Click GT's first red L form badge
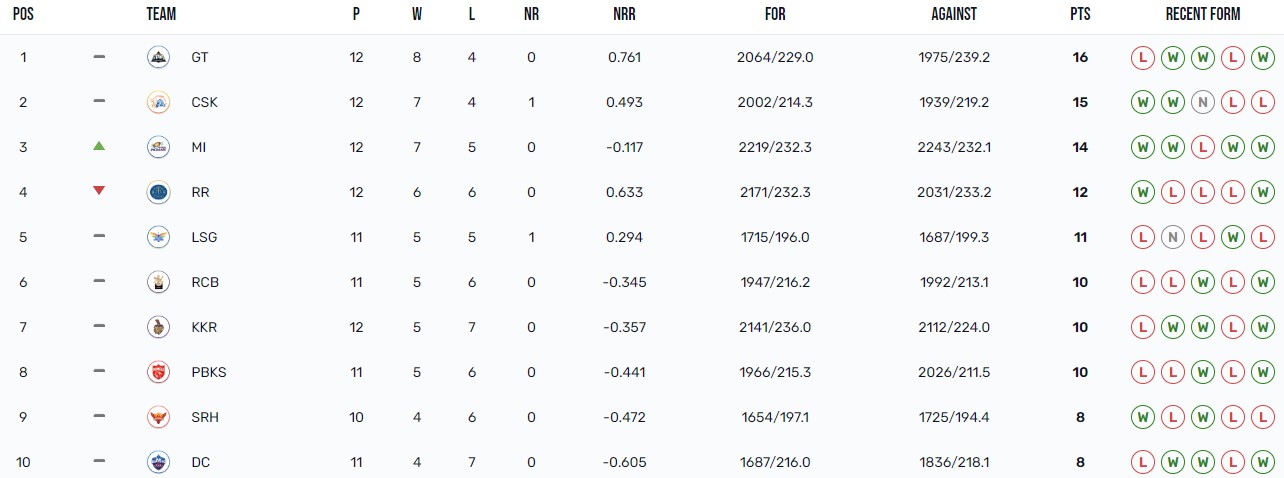The image size is (1284, 478). tap(1142, 57)
